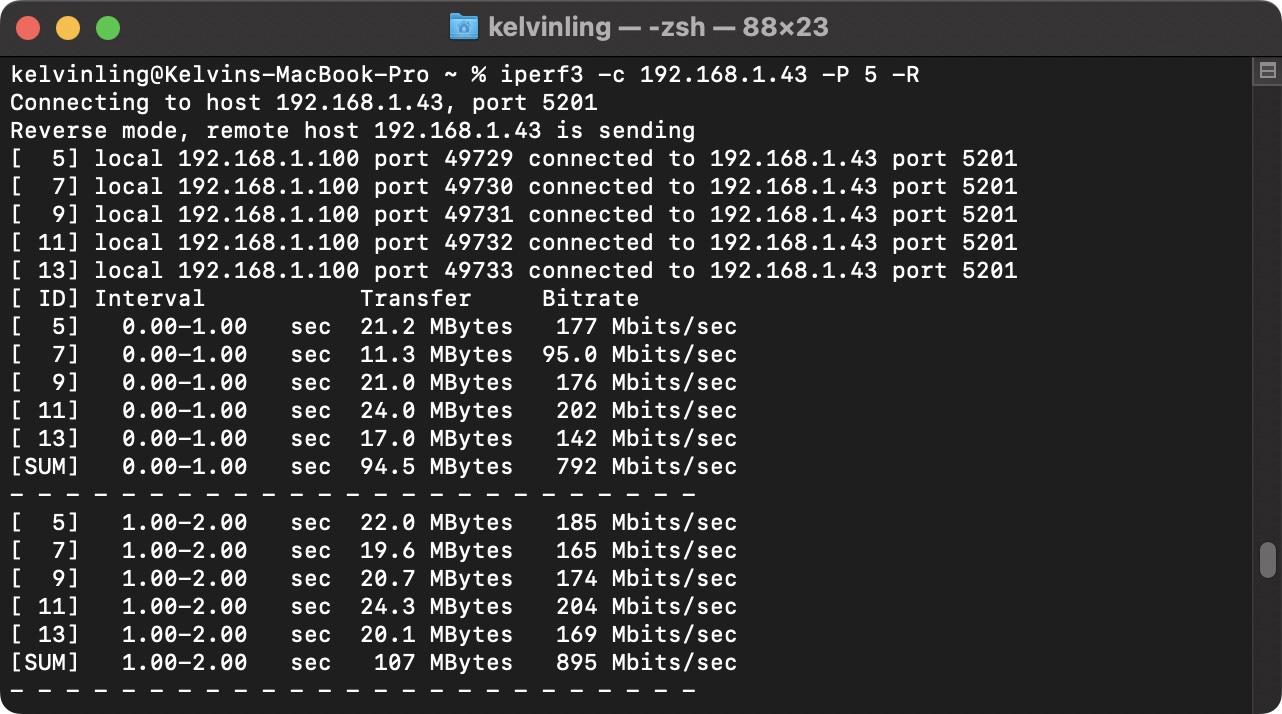Close the Terminal window with the red button

(x=28, y=28)
